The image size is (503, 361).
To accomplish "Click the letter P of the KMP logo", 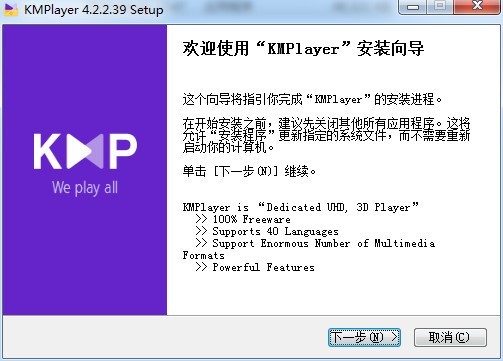I will pos(123,151).
